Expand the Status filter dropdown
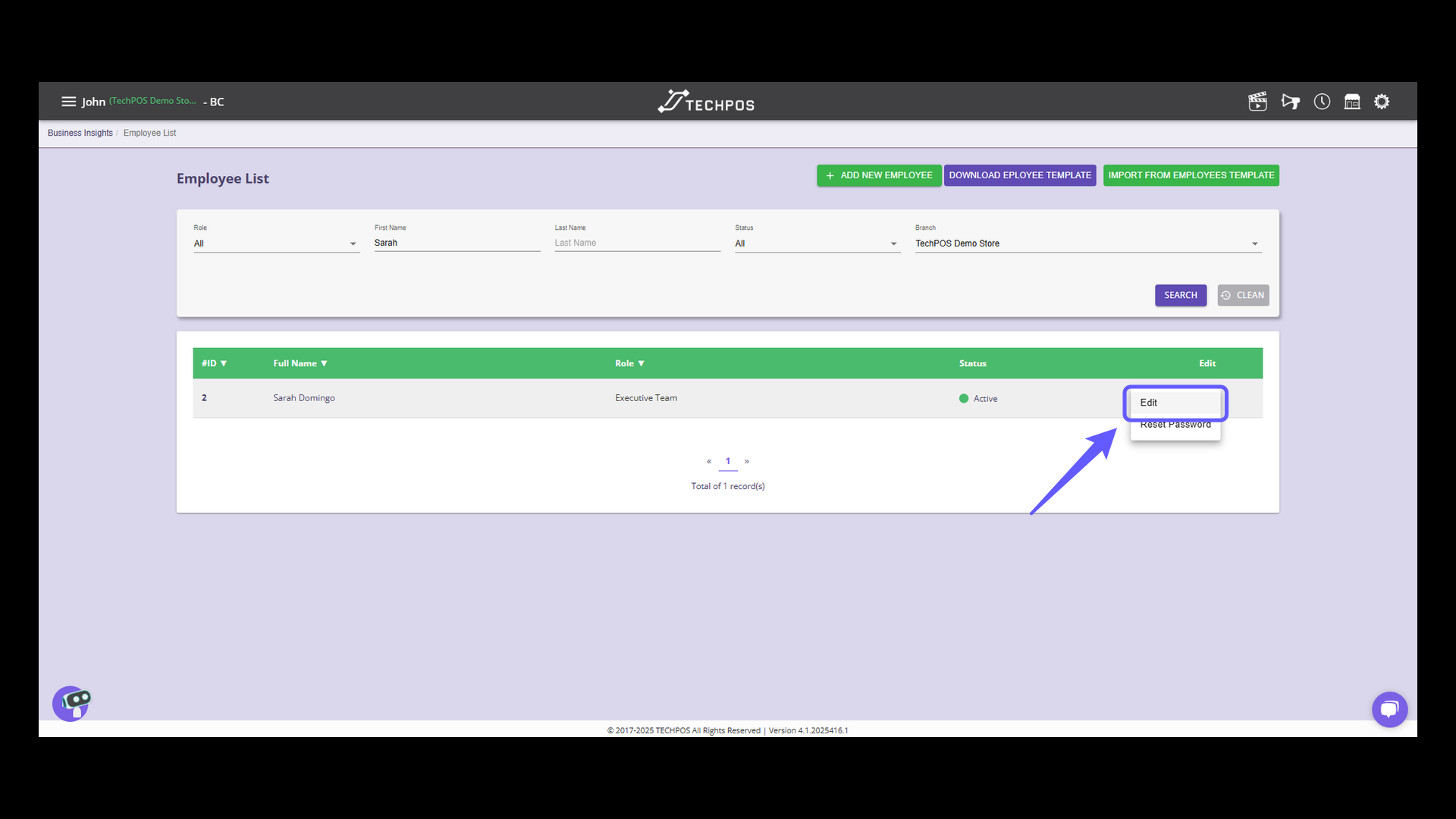The height and width of the screenshot is (819, 1456). (x=817, y=243)
